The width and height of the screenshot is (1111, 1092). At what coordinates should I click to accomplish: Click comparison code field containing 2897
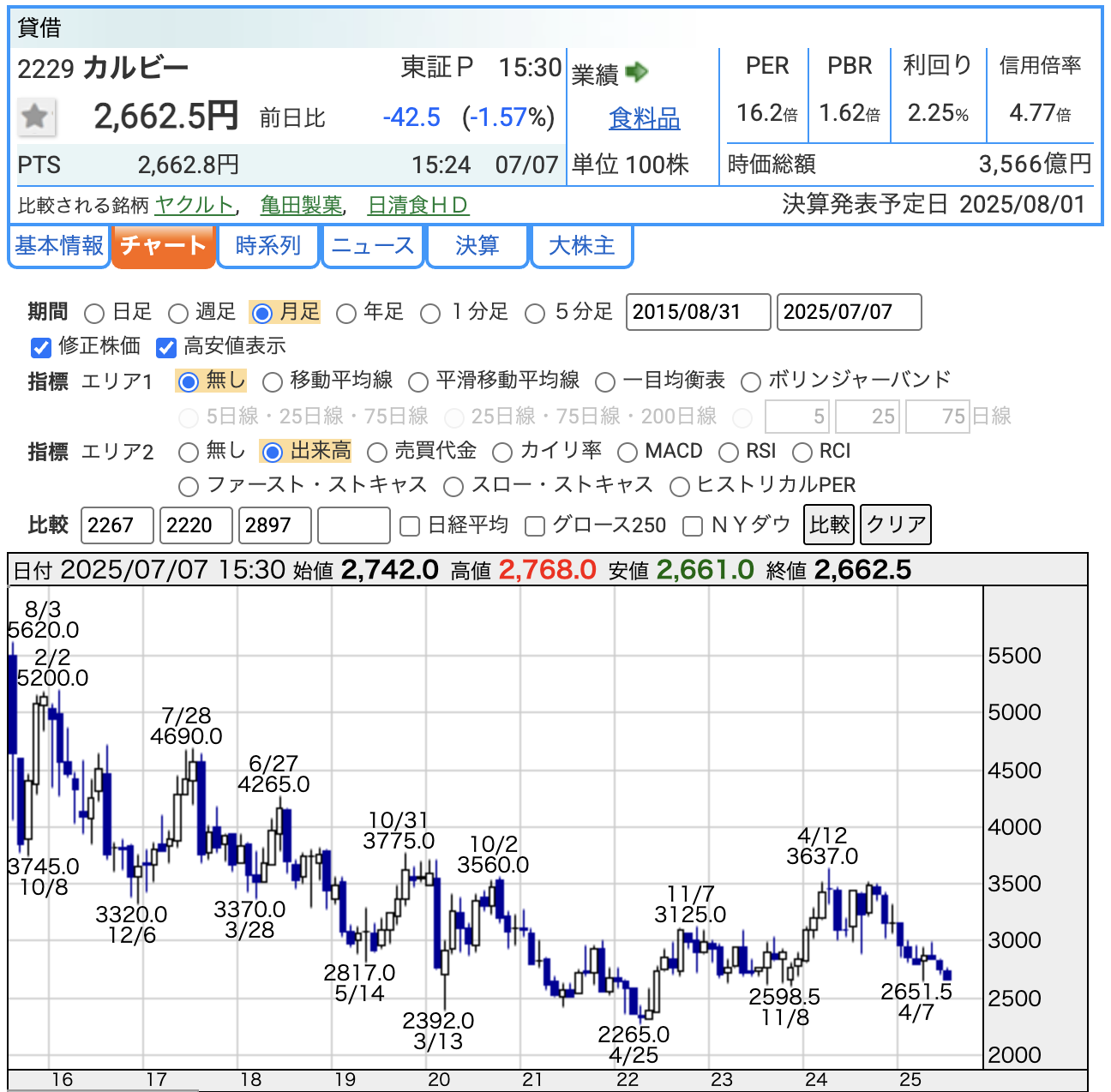point(275,525)
